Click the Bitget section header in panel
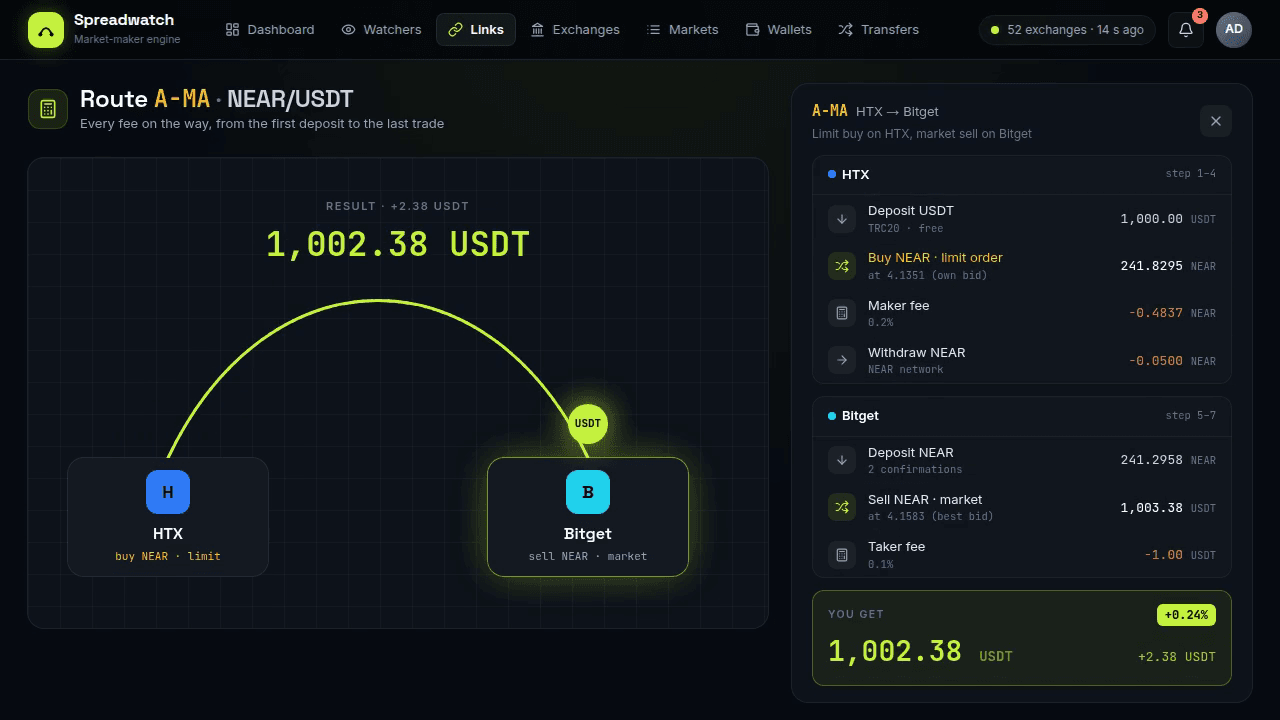The height and width of the screenshot is (720, 1280). click(x=1022, y=415)
